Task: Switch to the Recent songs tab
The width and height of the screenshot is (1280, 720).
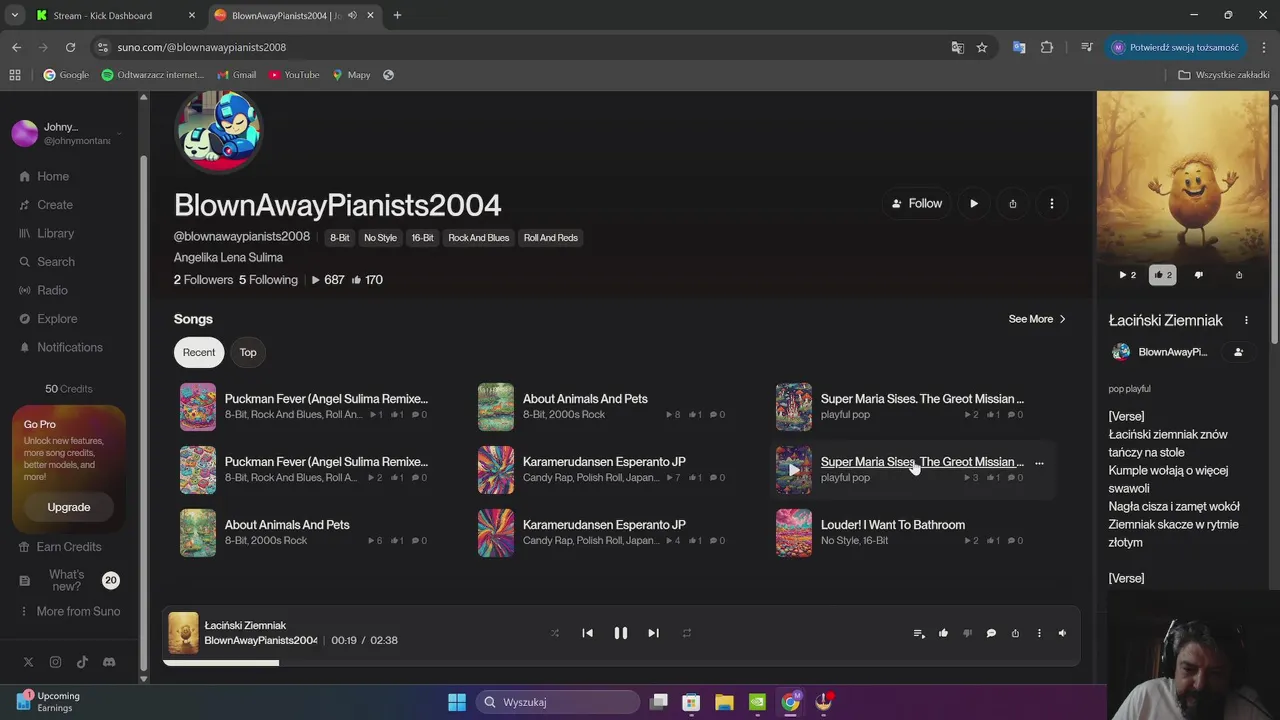Action: 199,352
